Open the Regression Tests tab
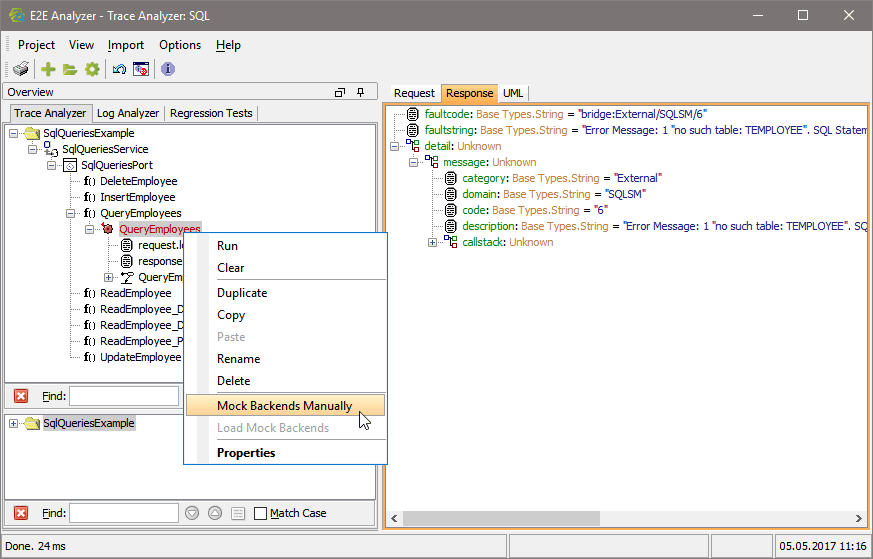Screen dimensions: 873x559 pos(211,113)
